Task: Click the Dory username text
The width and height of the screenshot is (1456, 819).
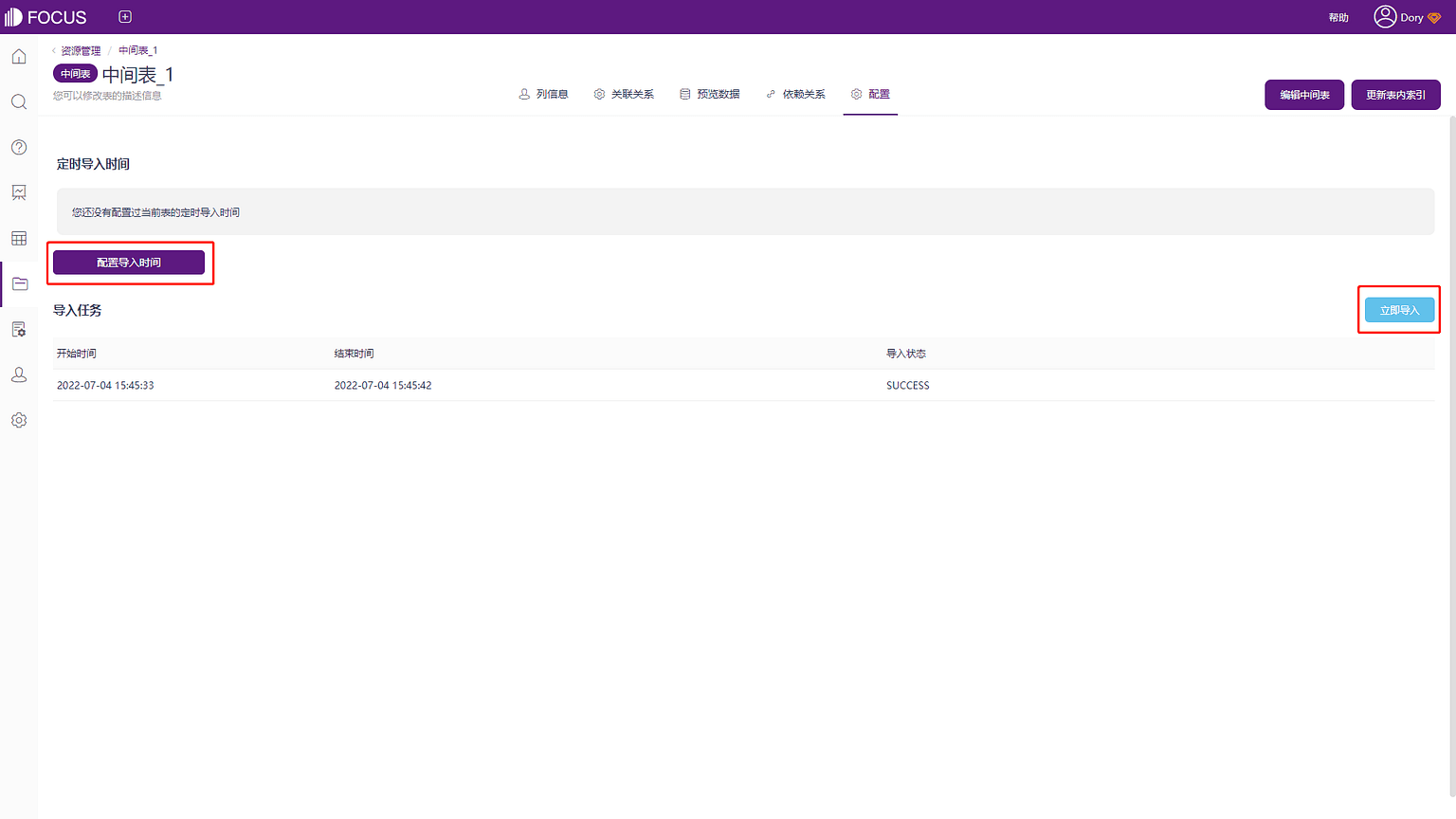Action: (1411, 18)
